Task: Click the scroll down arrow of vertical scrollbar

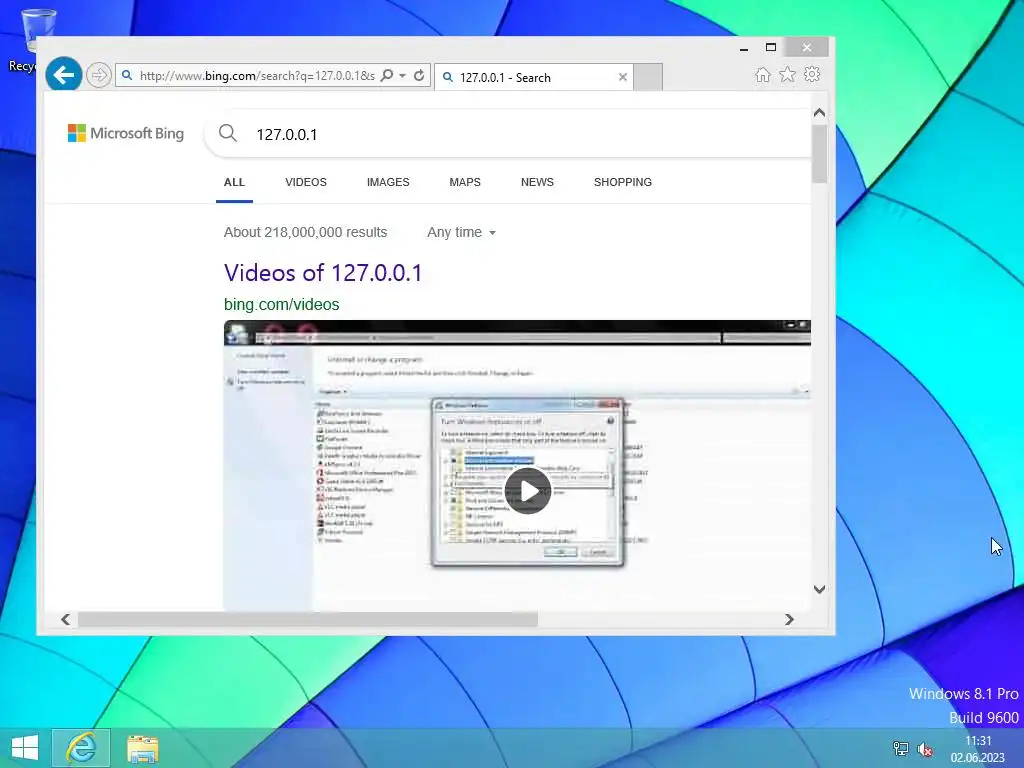Action: (x=820, y=589)
